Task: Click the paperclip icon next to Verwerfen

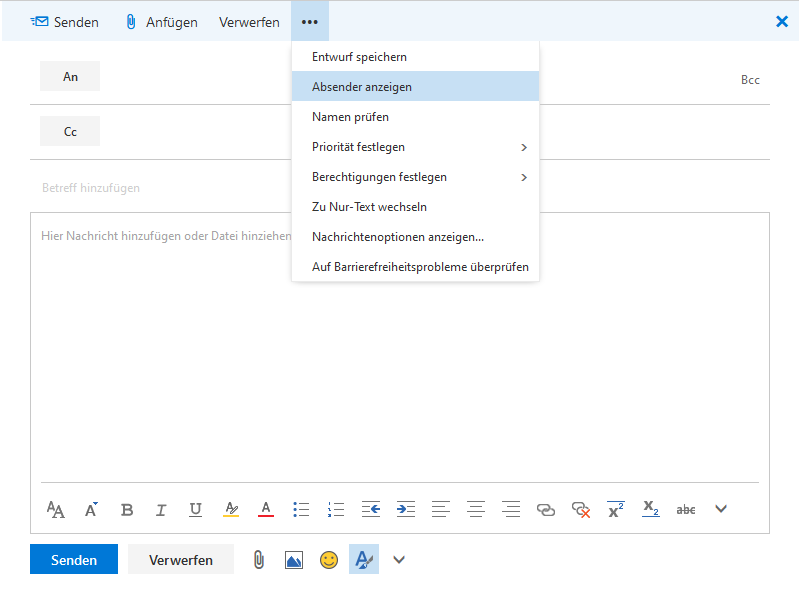Action: click(258, 560)
